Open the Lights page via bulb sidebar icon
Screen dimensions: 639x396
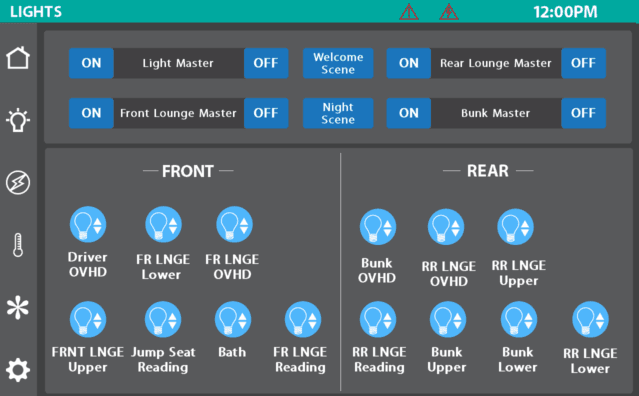coord(18,120)
